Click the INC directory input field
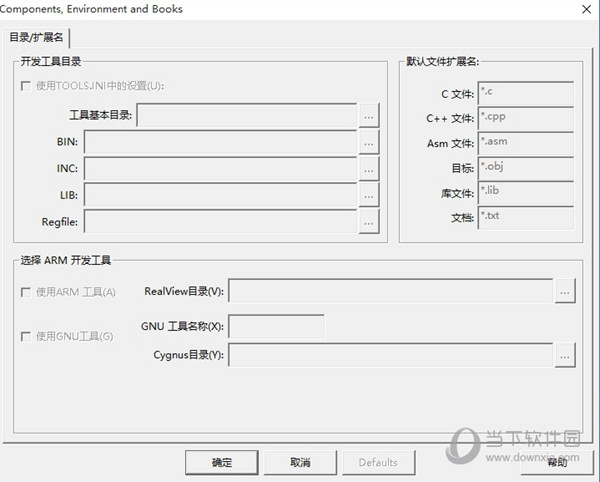 tap(220, 169)
